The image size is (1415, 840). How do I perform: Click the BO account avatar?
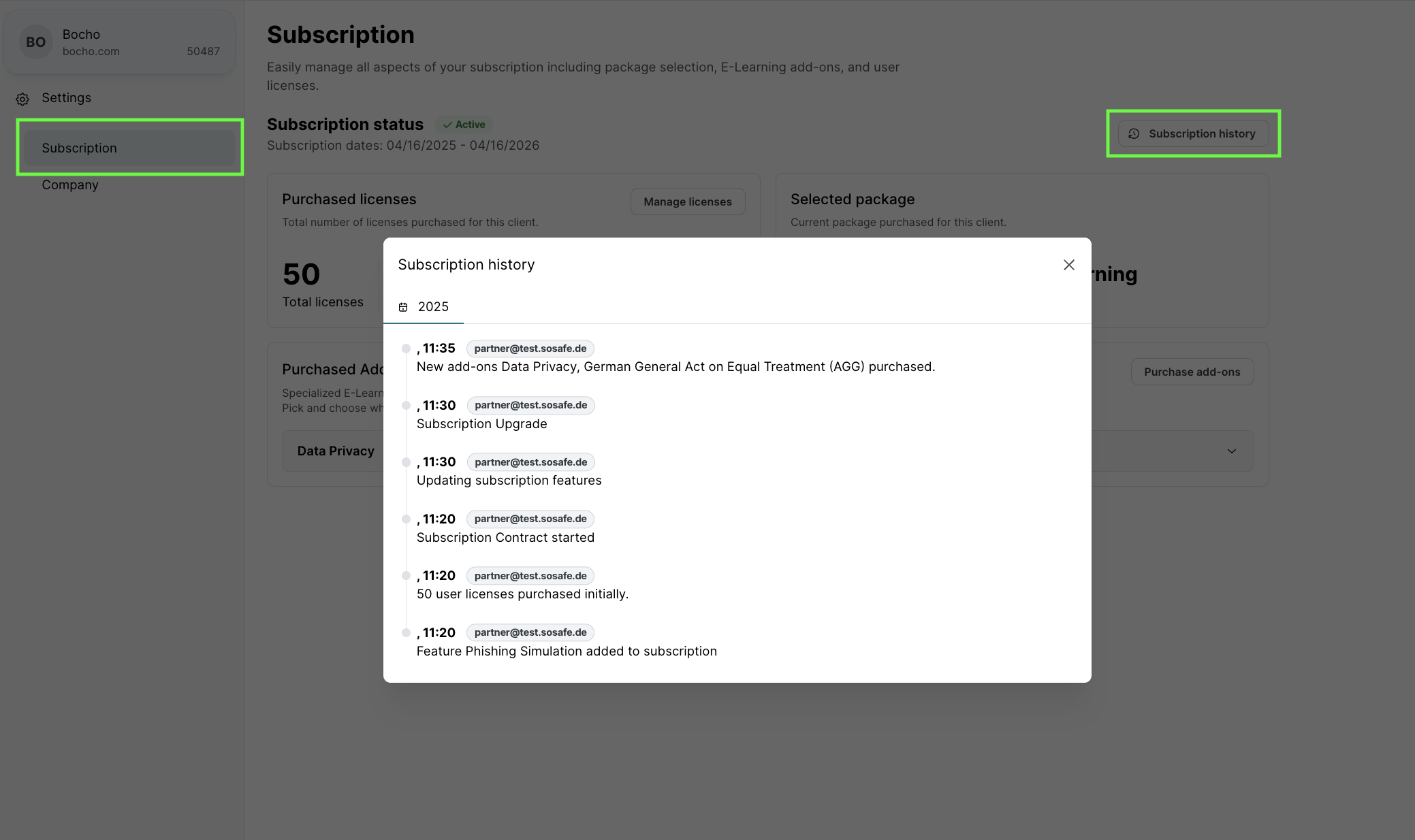35,42
